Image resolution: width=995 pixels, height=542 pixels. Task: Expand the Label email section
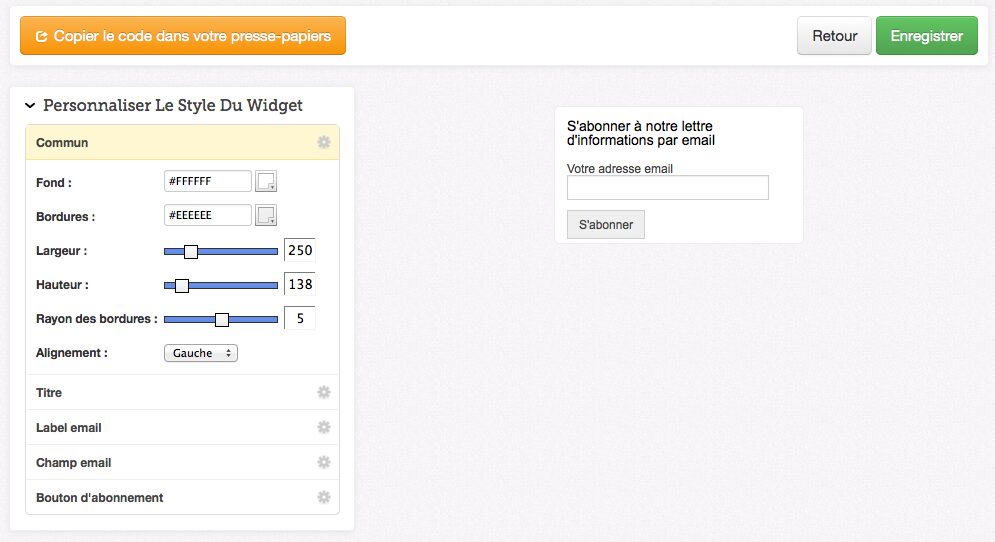69,428
